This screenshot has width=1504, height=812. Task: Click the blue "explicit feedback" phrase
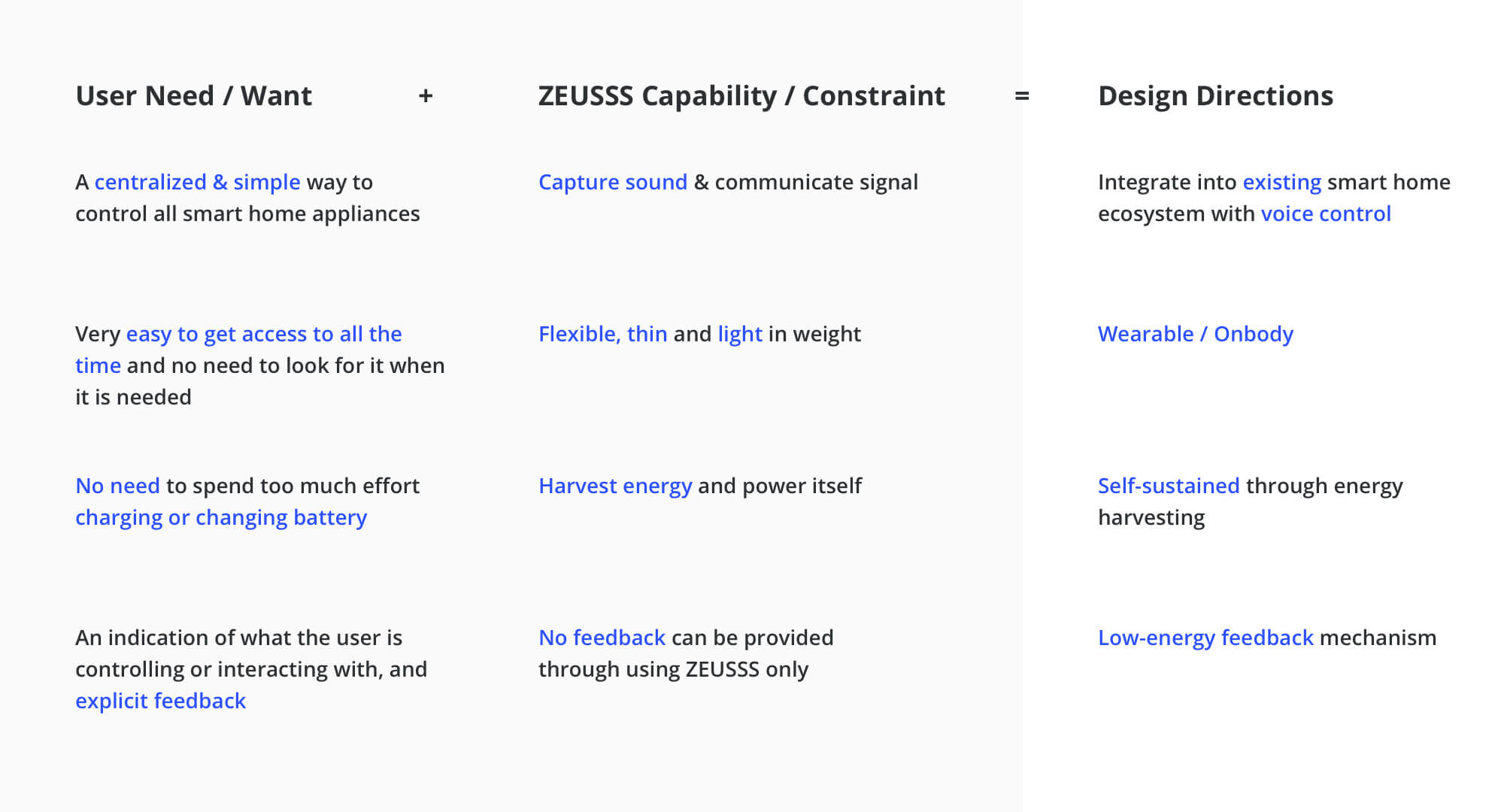tap(160, 701)
